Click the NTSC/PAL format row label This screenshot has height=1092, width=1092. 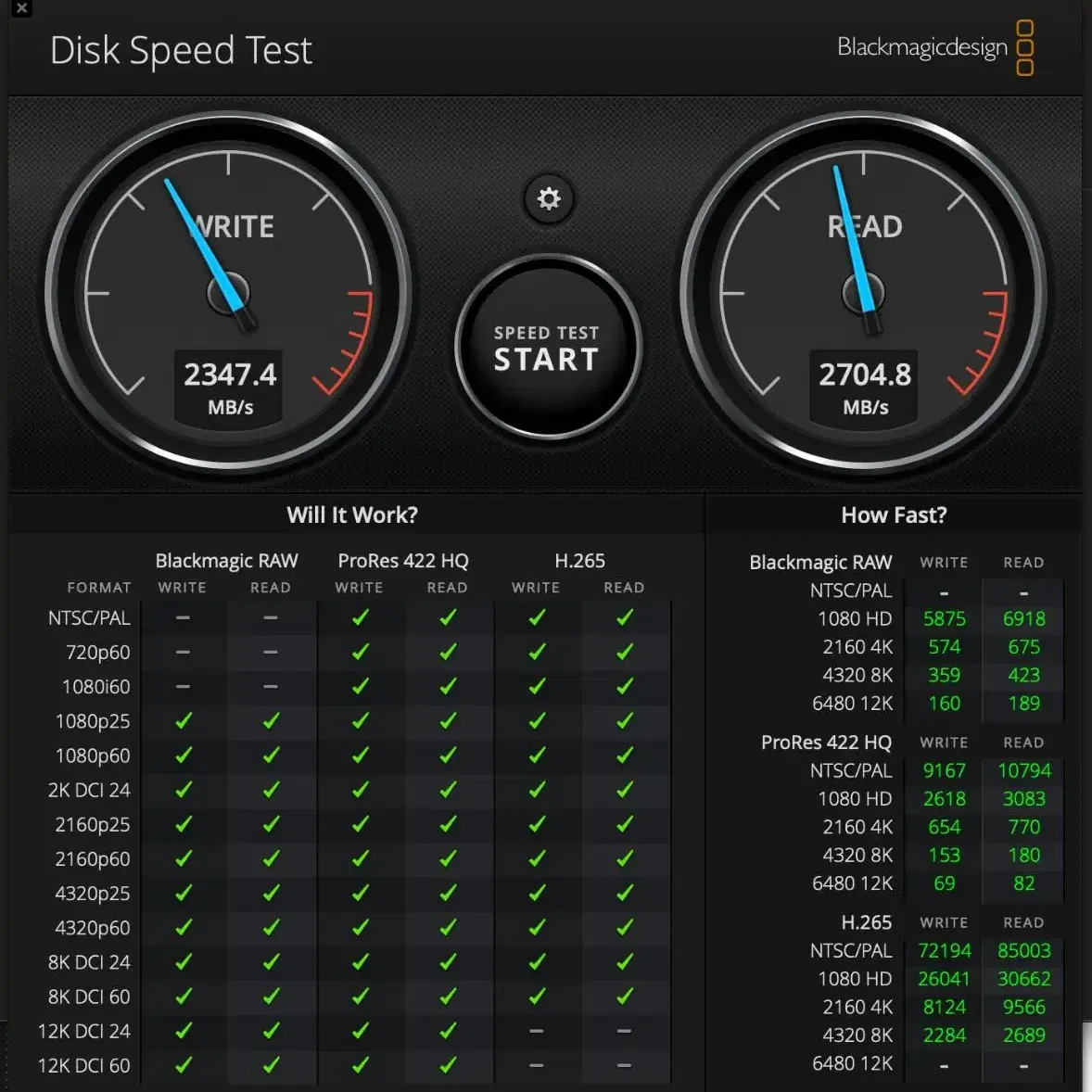(89, 617)
